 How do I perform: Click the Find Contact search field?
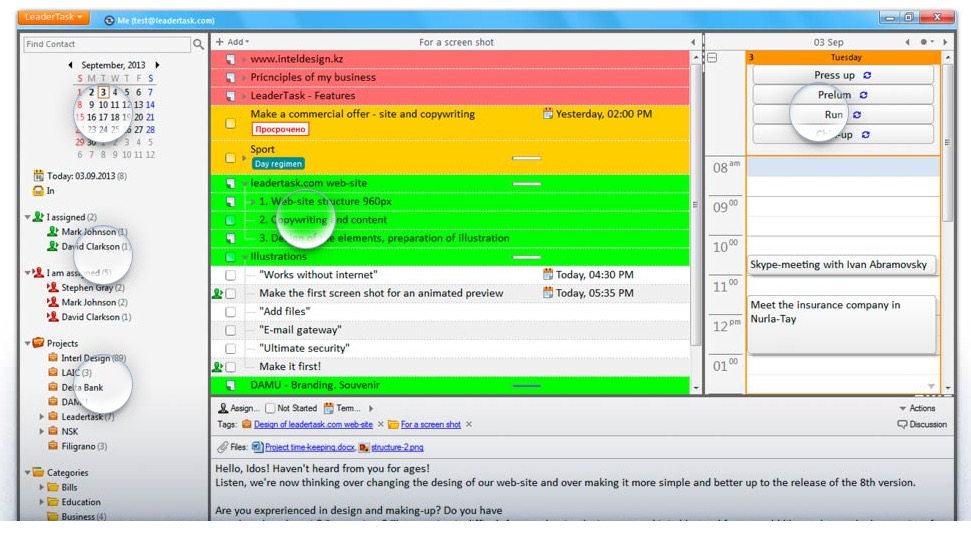pyautogui.click(x=107, y=44)
